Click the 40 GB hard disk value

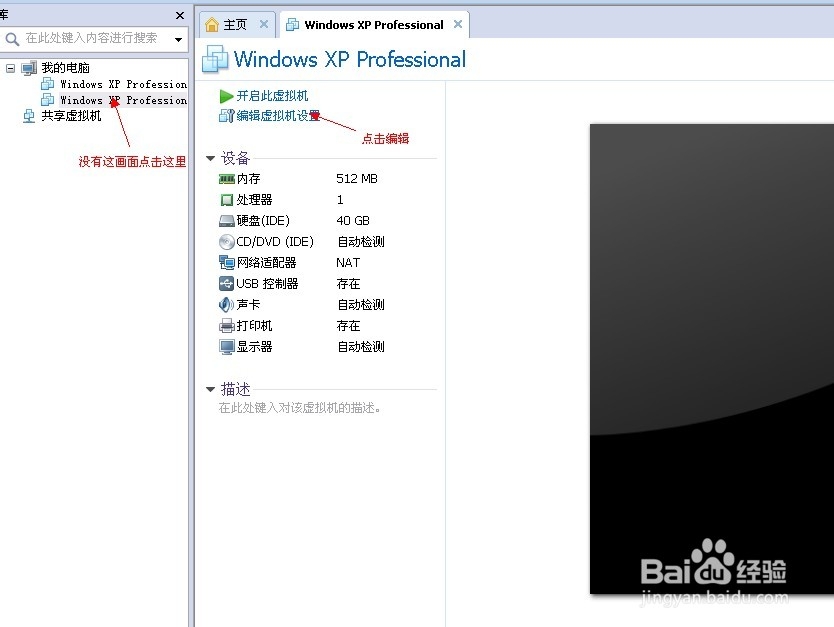coord(353,221)
